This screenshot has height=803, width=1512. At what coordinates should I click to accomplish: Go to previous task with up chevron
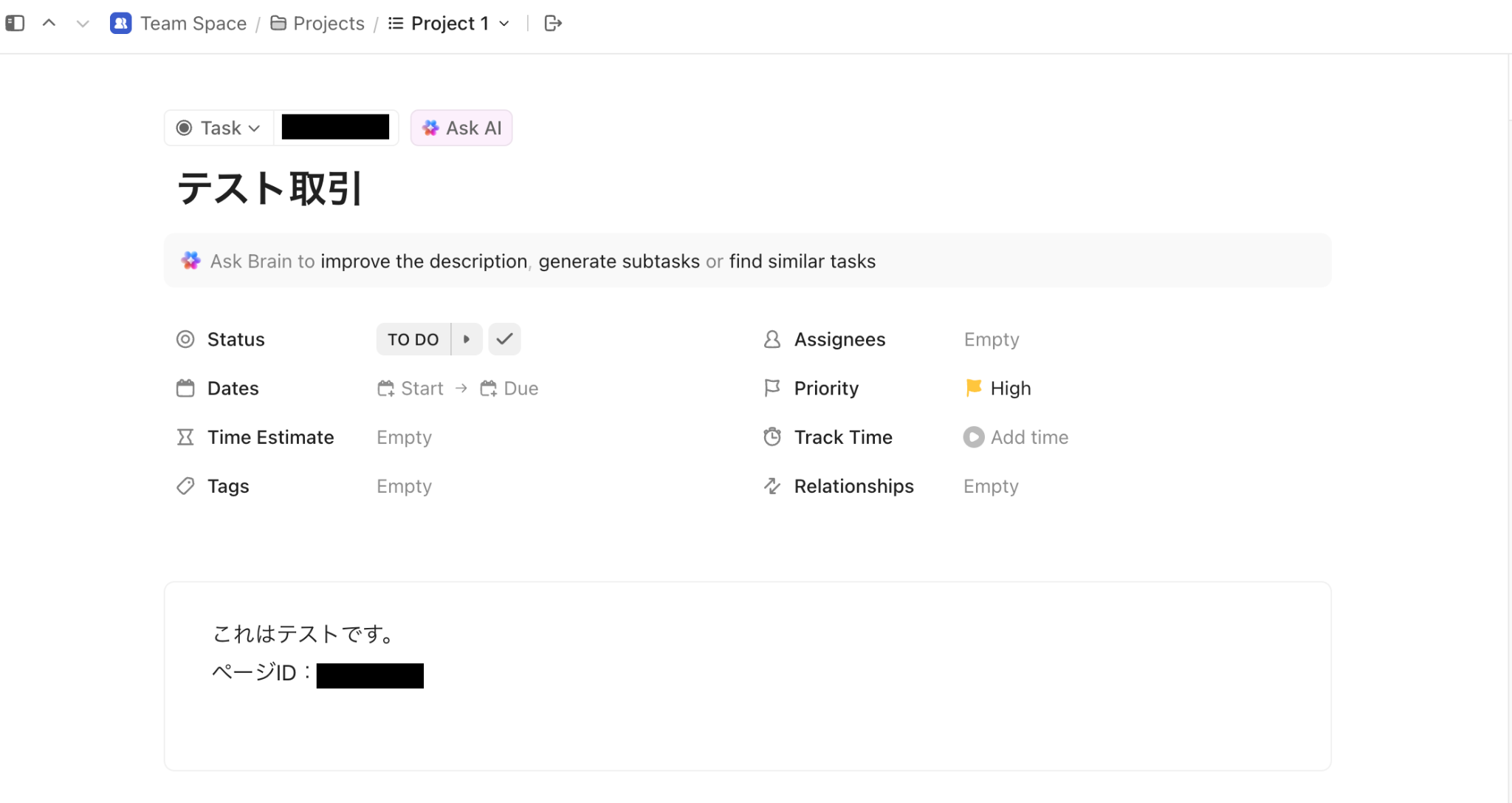[x=49, y=24]
